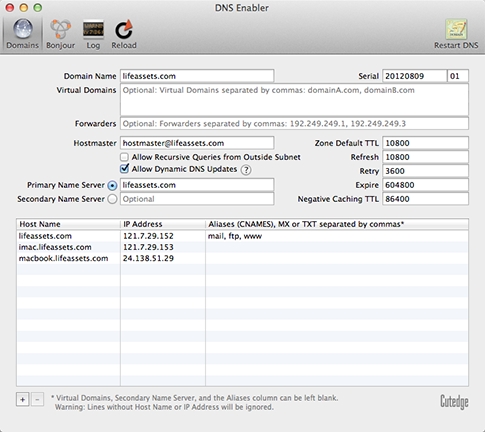Minimize the DNS Enabler window
Screen dimensions: 485x432
(24, 7)
